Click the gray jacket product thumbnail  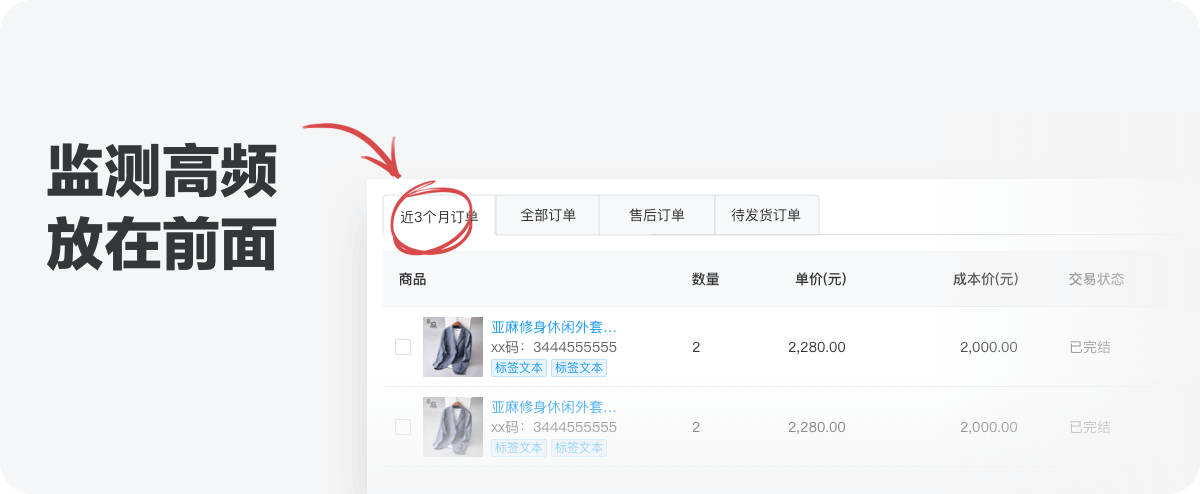pyautogui.click(x=453, y=427)
